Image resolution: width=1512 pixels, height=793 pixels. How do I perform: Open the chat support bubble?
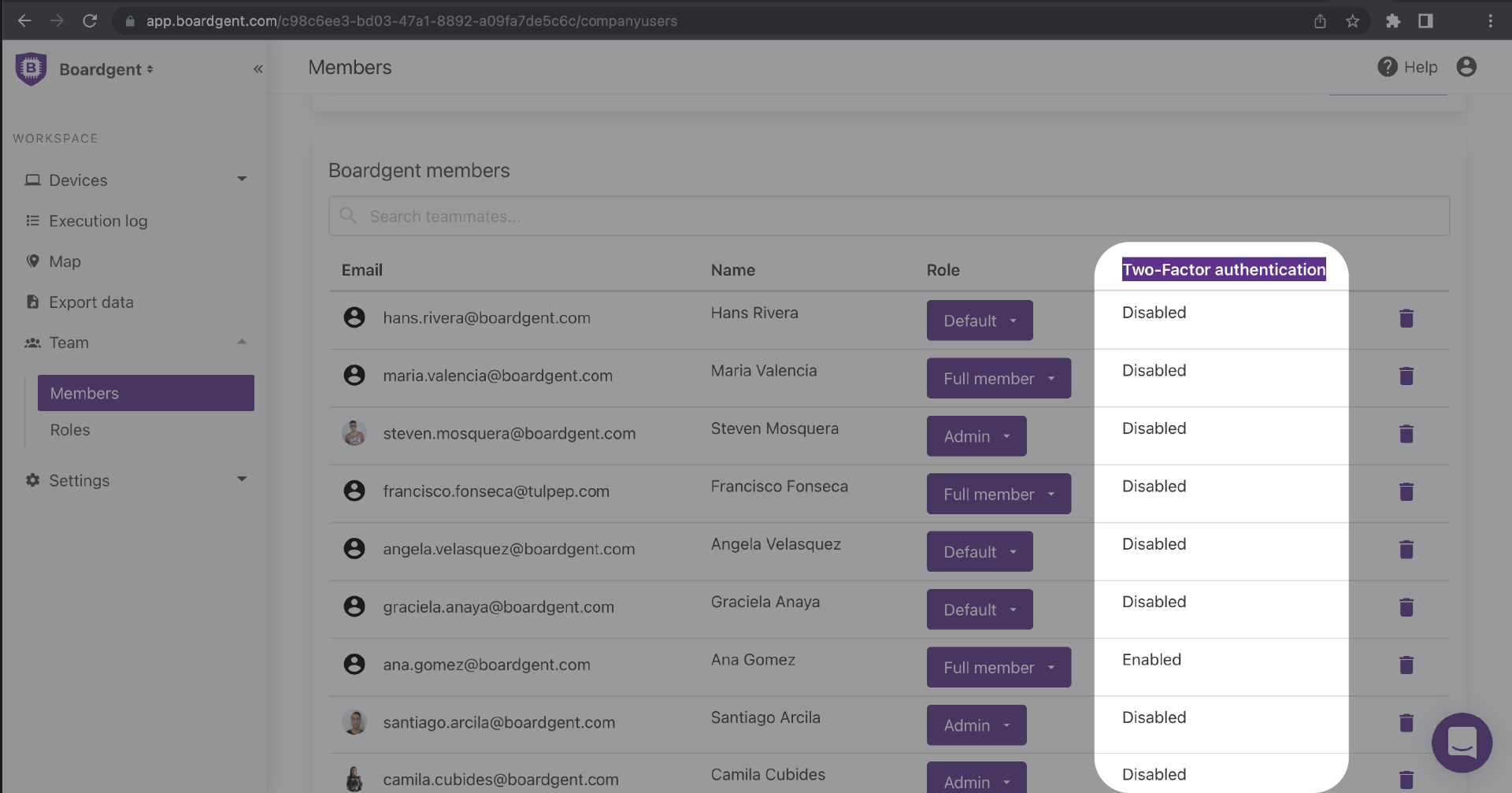point(1462,743)
